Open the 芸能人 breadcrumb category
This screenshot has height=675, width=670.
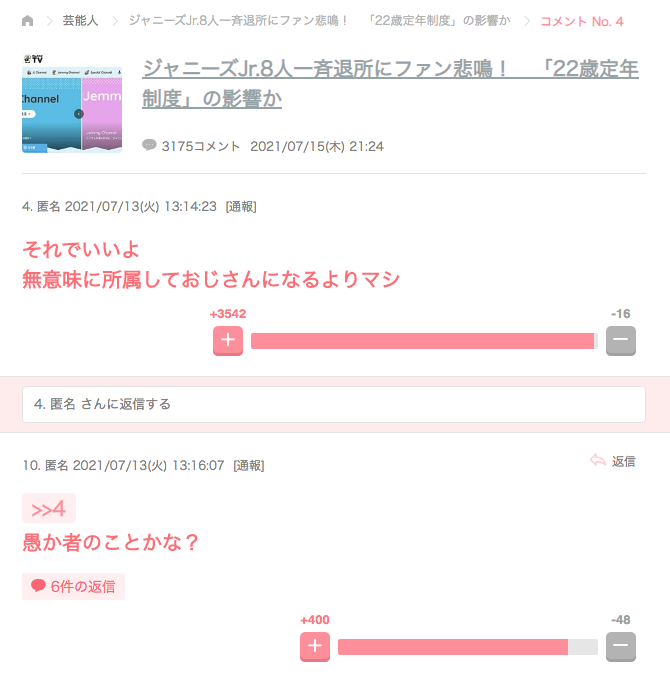pos(80,21)
